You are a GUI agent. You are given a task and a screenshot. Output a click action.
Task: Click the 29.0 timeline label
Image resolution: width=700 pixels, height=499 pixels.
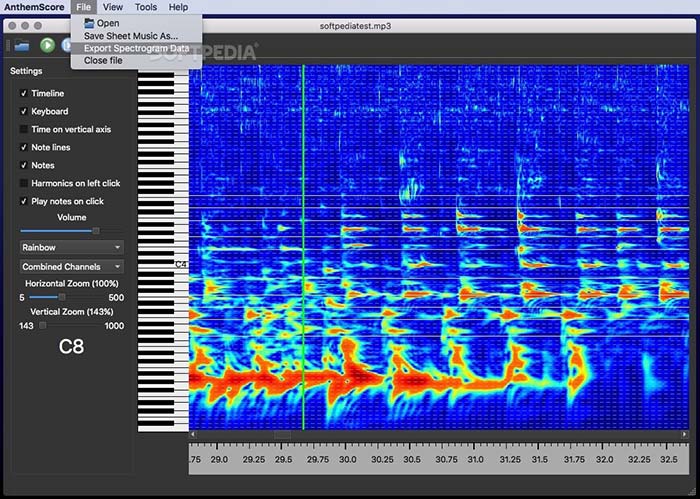click(219, 459)
